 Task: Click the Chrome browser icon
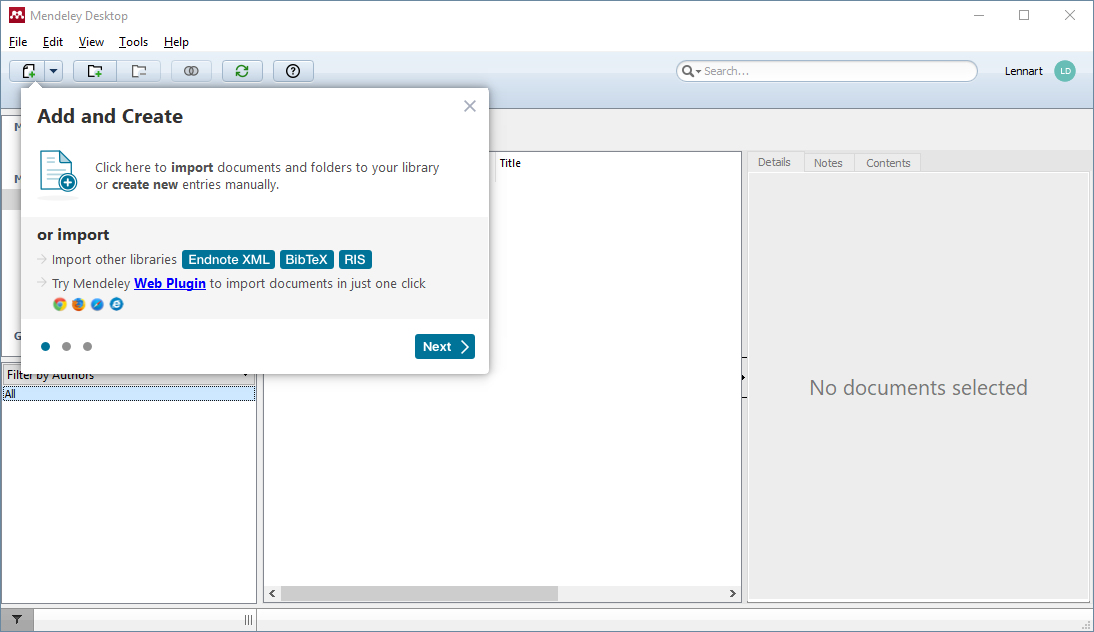click(x=60, y=304)
